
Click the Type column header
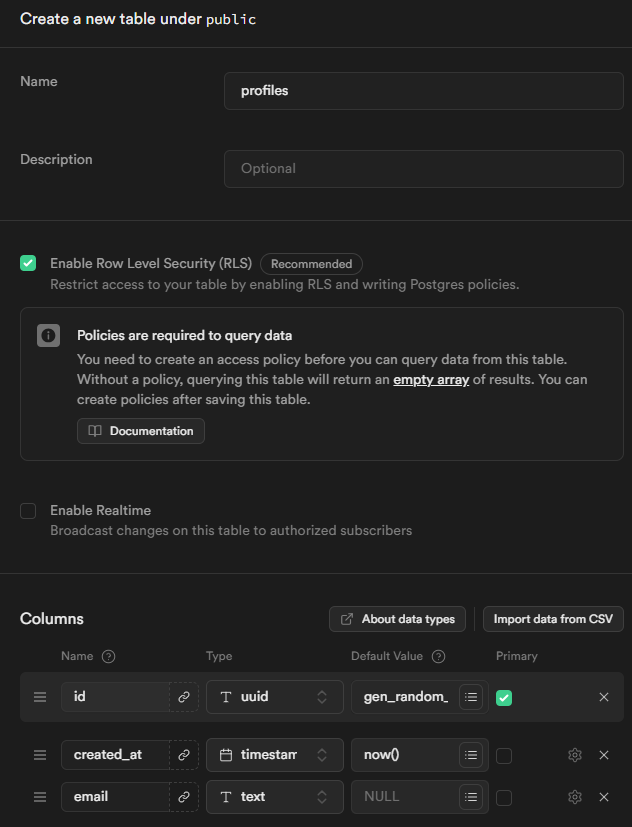point(219,656)
